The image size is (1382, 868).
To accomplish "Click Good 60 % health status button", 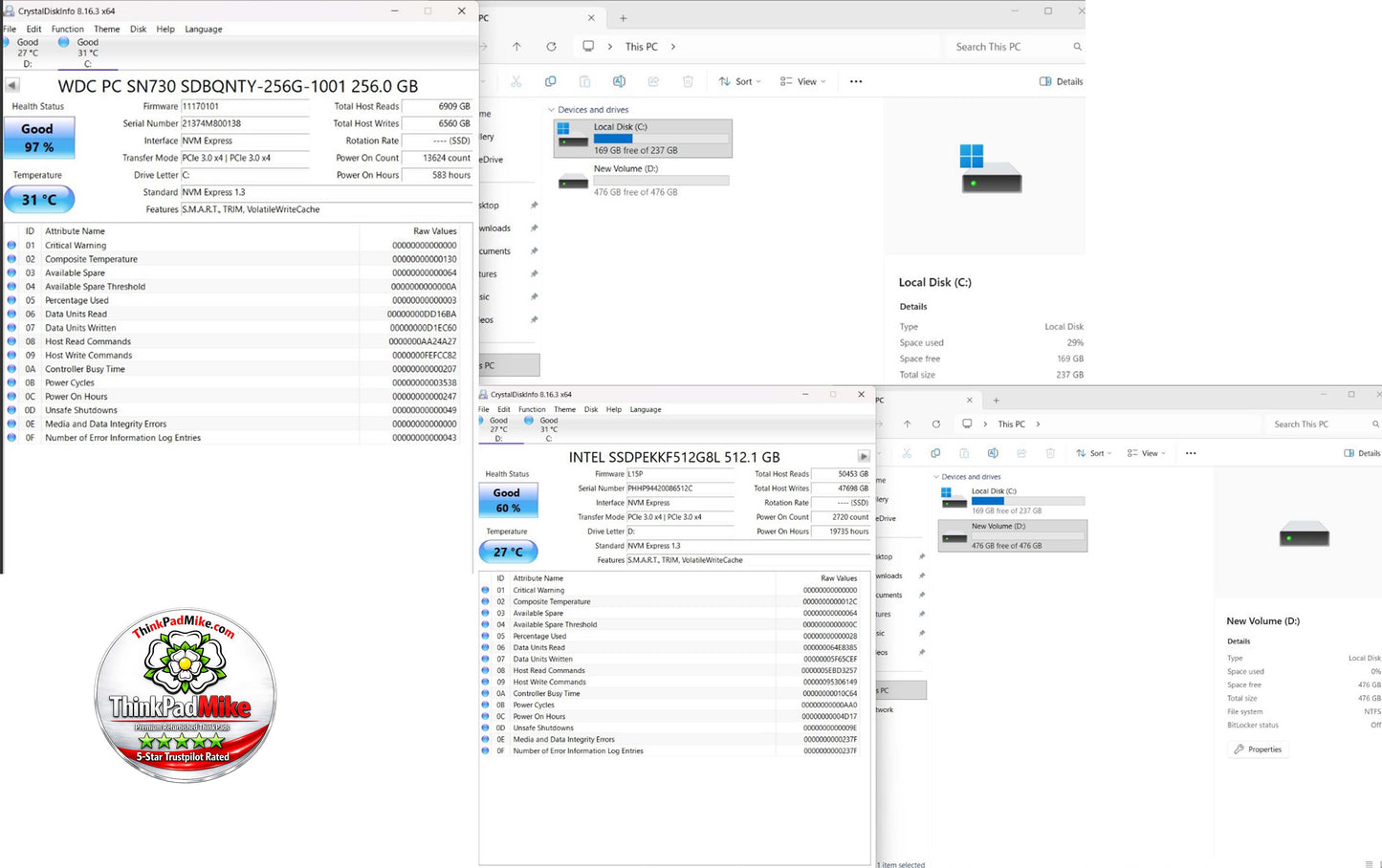I will tap(508, 500).
